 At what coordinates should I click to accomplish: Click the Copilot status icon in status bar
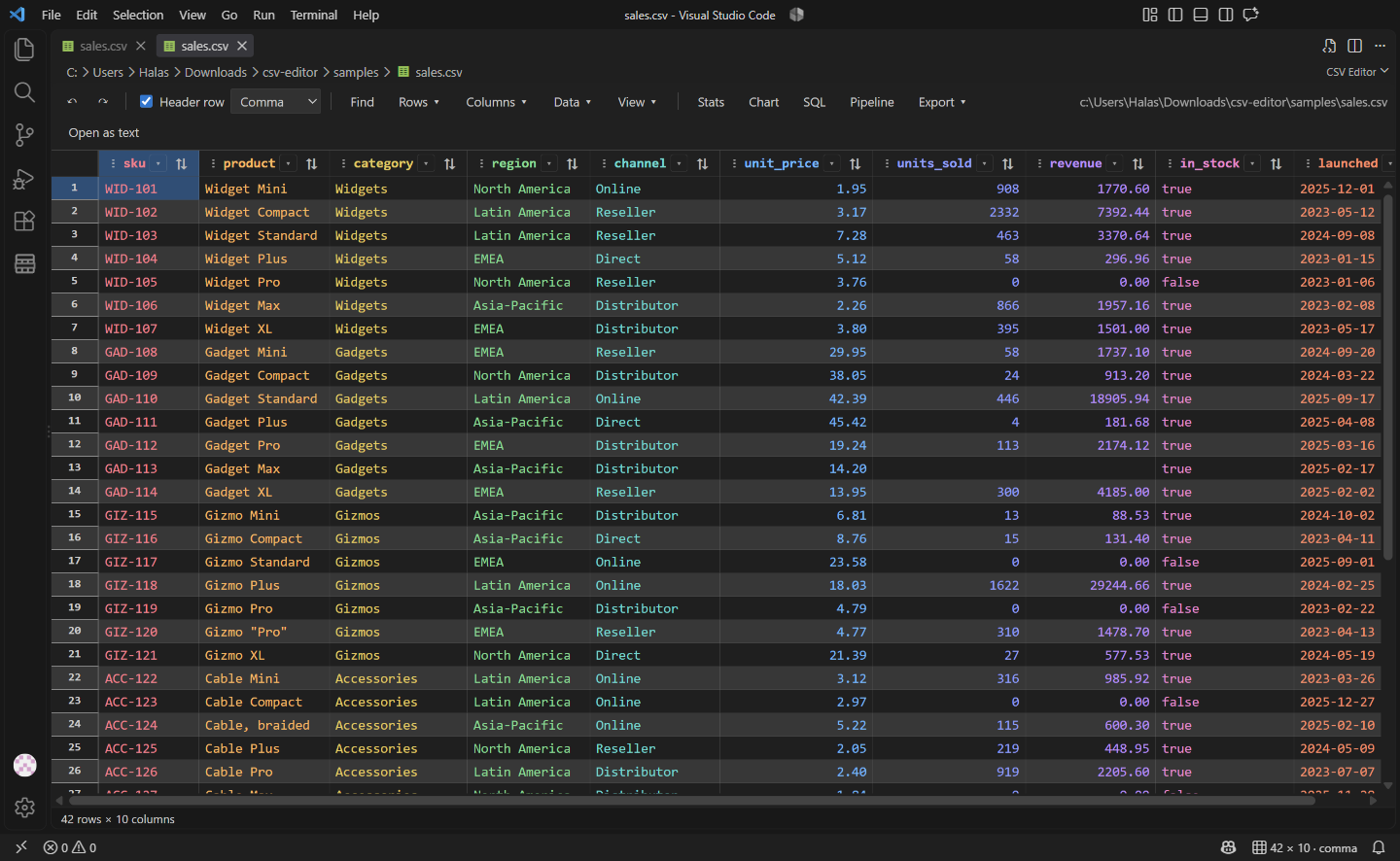(x=1228, y=847)
